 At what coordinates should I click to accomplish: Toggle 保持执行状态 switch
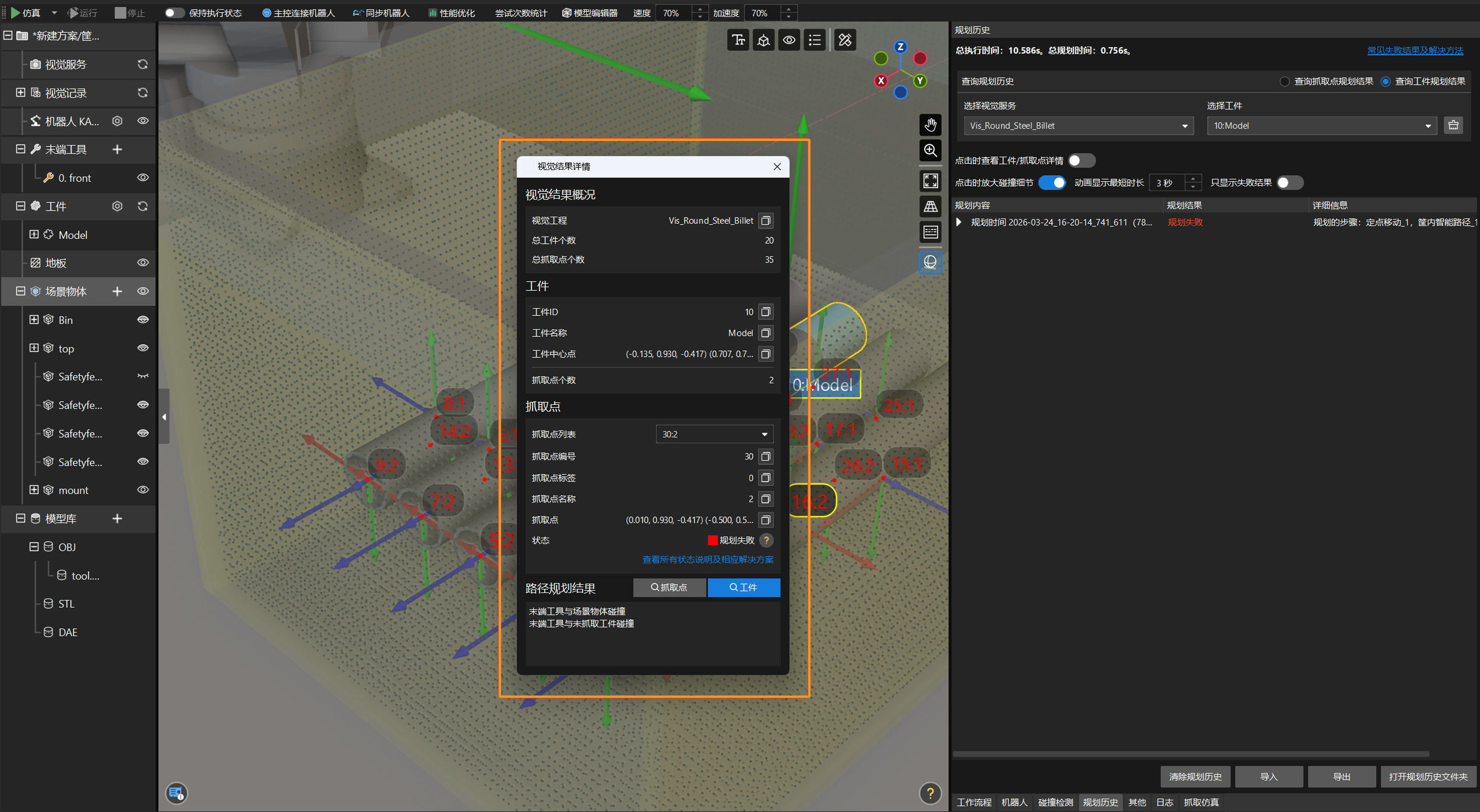(x=174, y=13)
